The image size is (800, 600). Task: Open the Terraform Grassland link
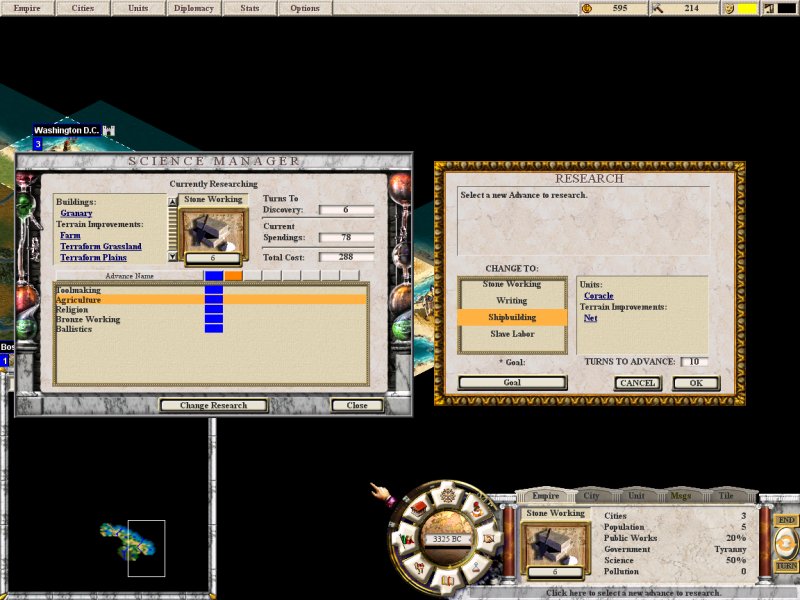[x=101, y=246]
